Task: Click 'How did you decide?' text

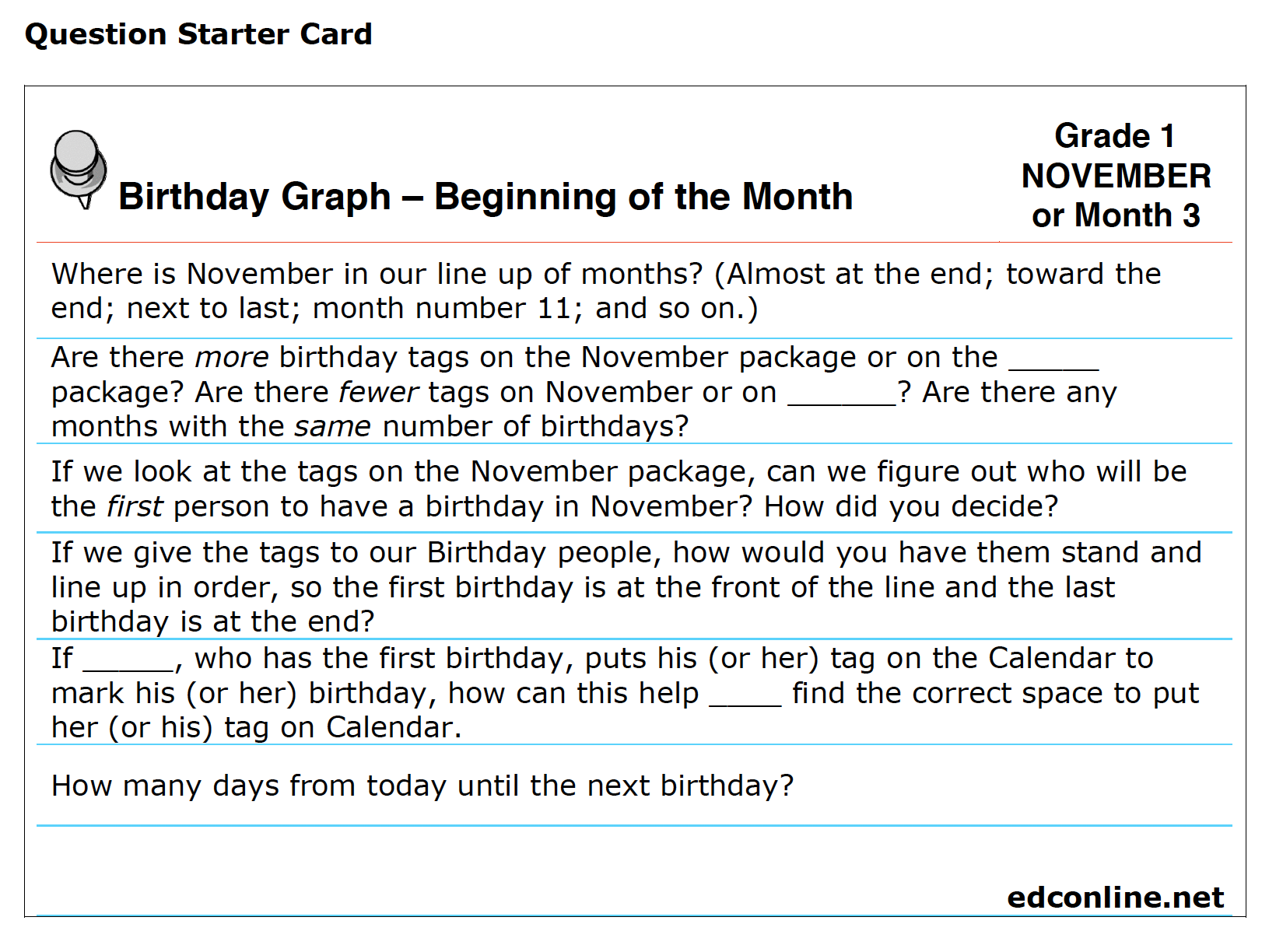Action: click(911, 506)
